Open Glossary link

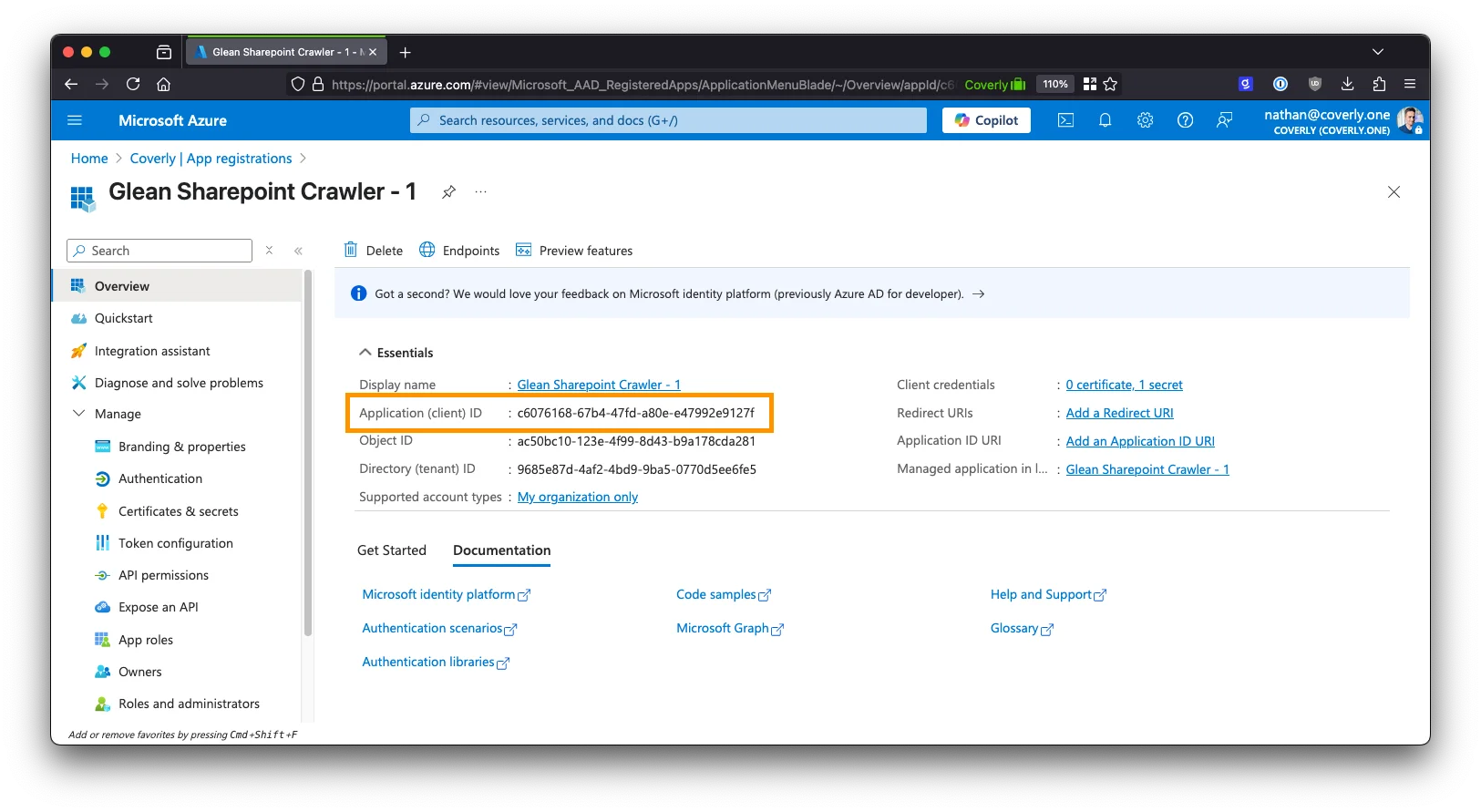(1022, 628)
